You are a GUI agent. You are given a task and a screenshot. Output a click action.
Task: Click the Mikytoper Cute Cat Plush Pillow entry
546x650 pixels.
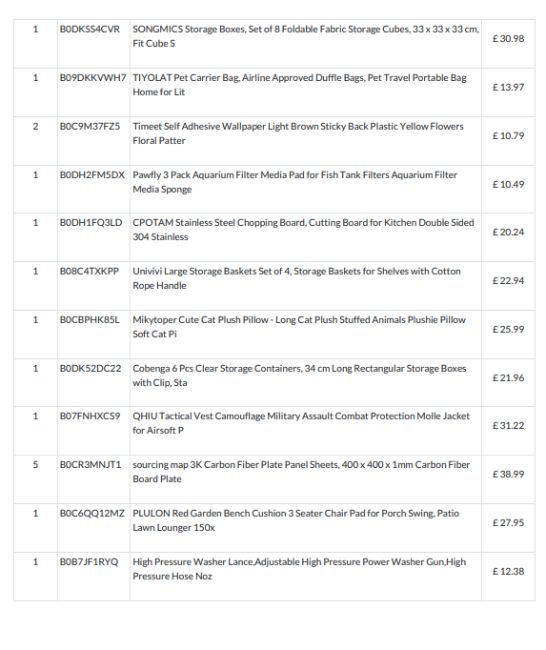coord(299,327)
